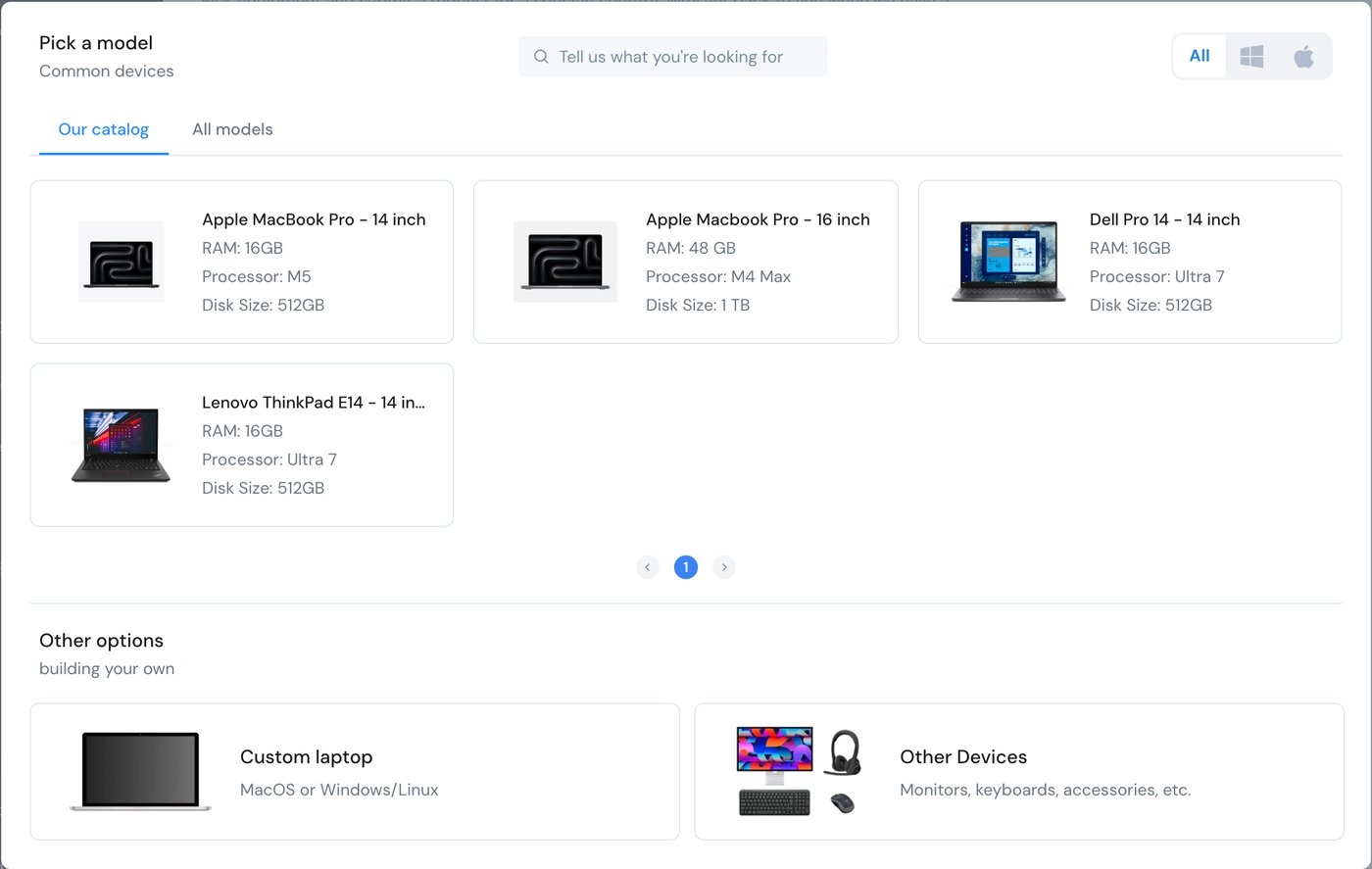Click 'MacOS or Windows/Linux' description

click(x=339, y=790)
